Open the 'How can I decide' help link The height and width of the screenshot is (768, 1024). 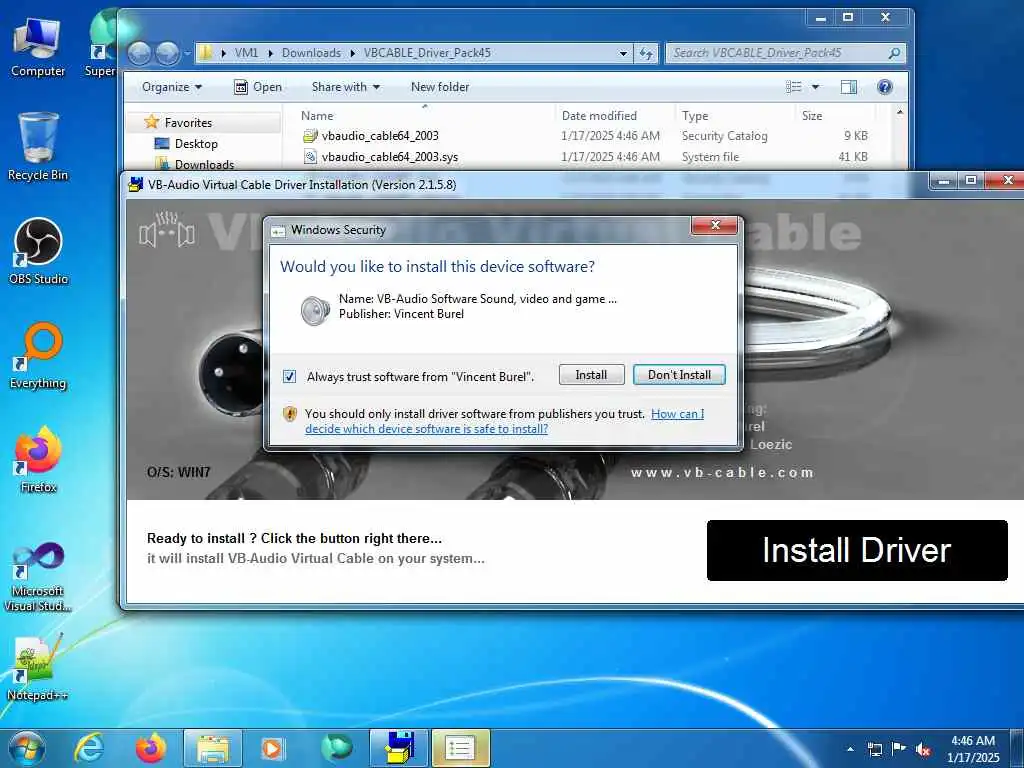point(504,421)
